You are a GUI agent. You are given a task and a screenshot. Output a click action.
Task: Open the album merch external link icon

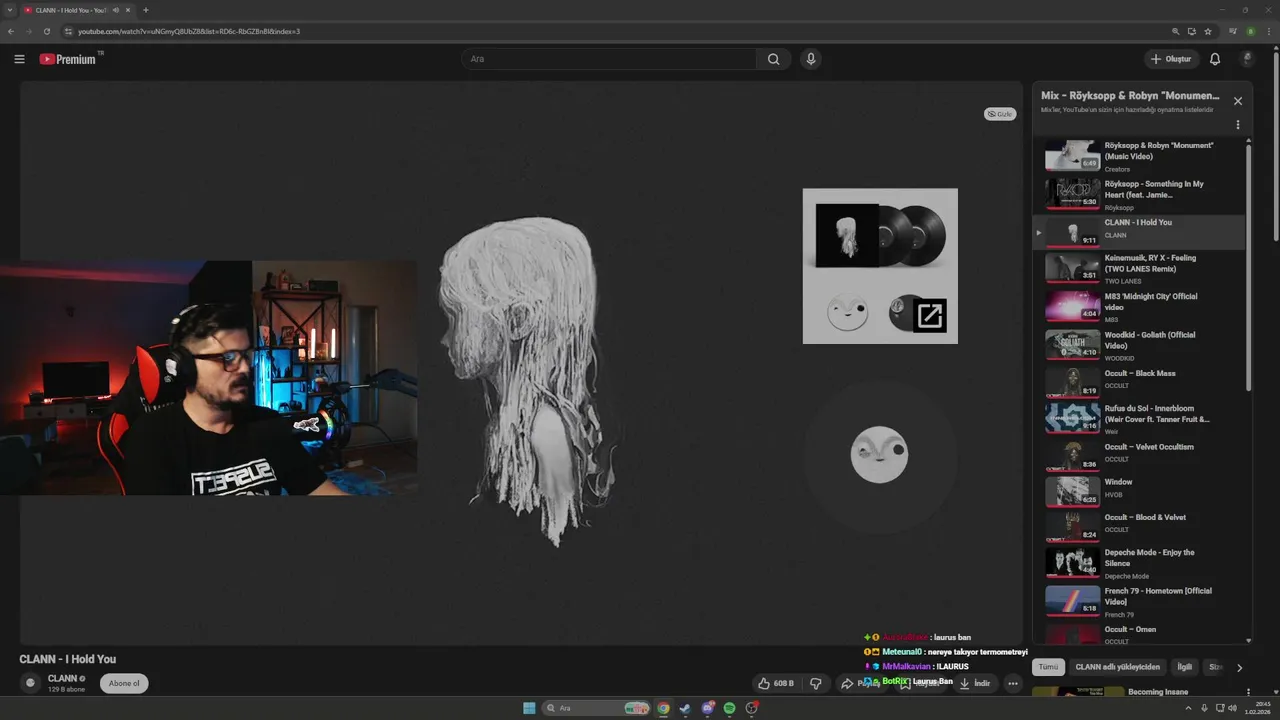pyautogui.click(x=930, y=316)
